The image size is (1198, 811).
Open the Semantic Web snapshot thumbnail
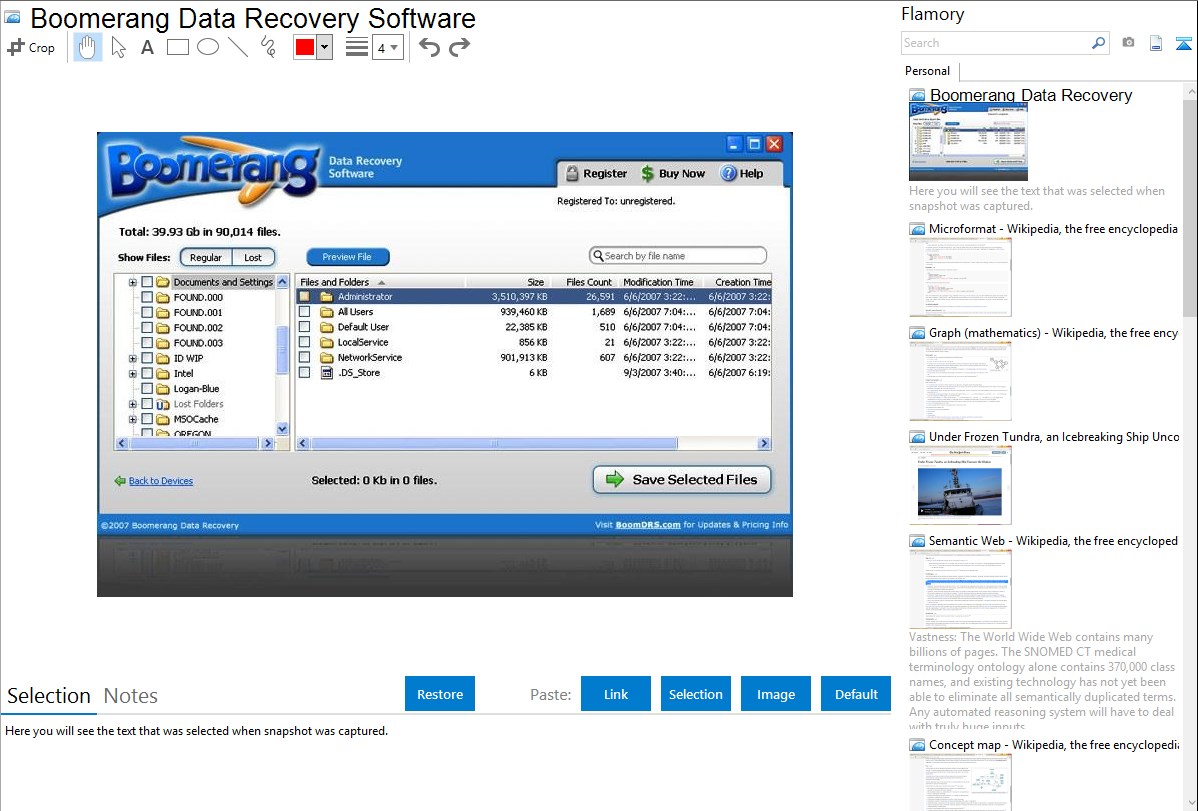pos(960,589)
